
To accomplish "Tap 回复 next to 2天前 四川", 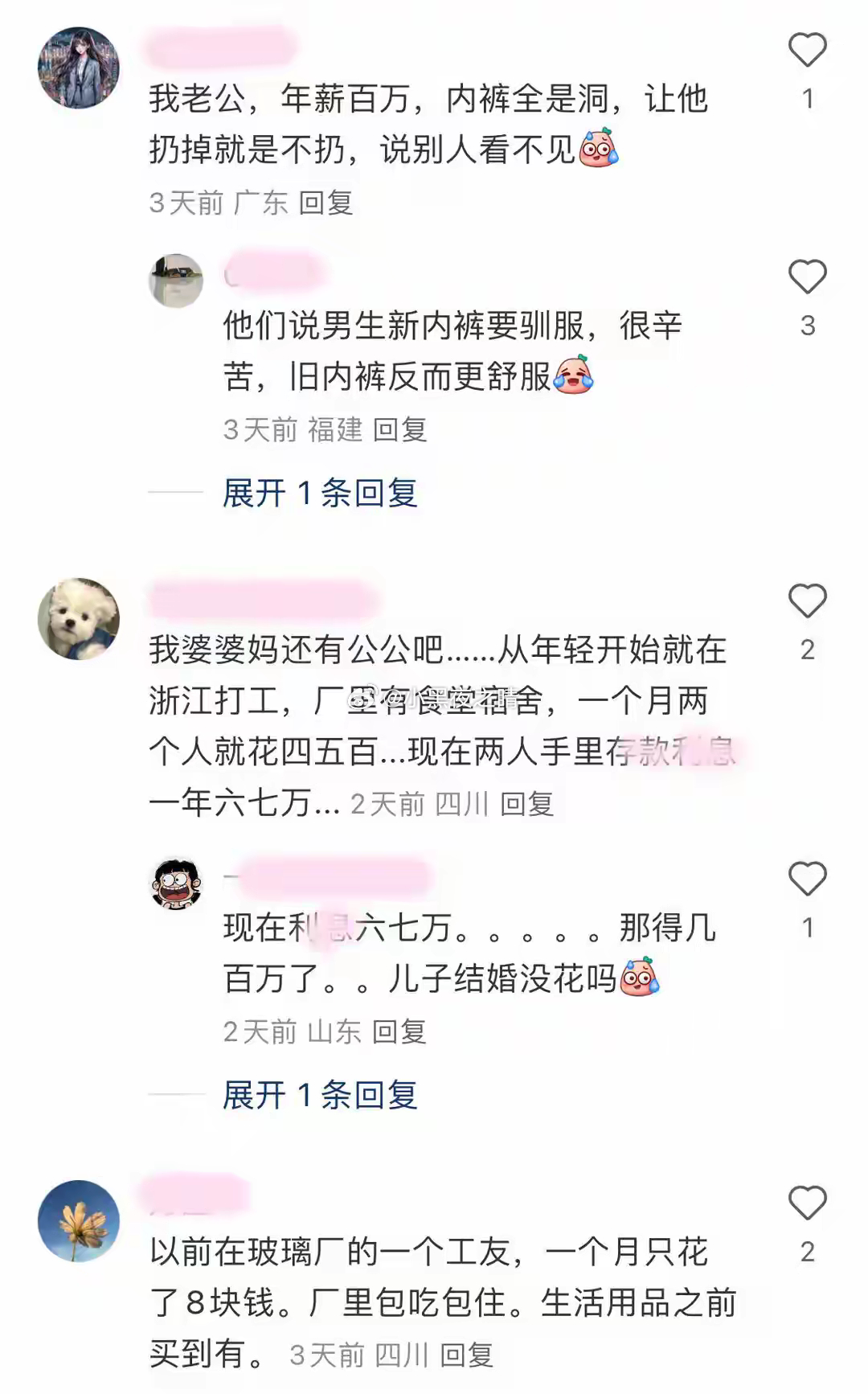I will click(526, 803).
